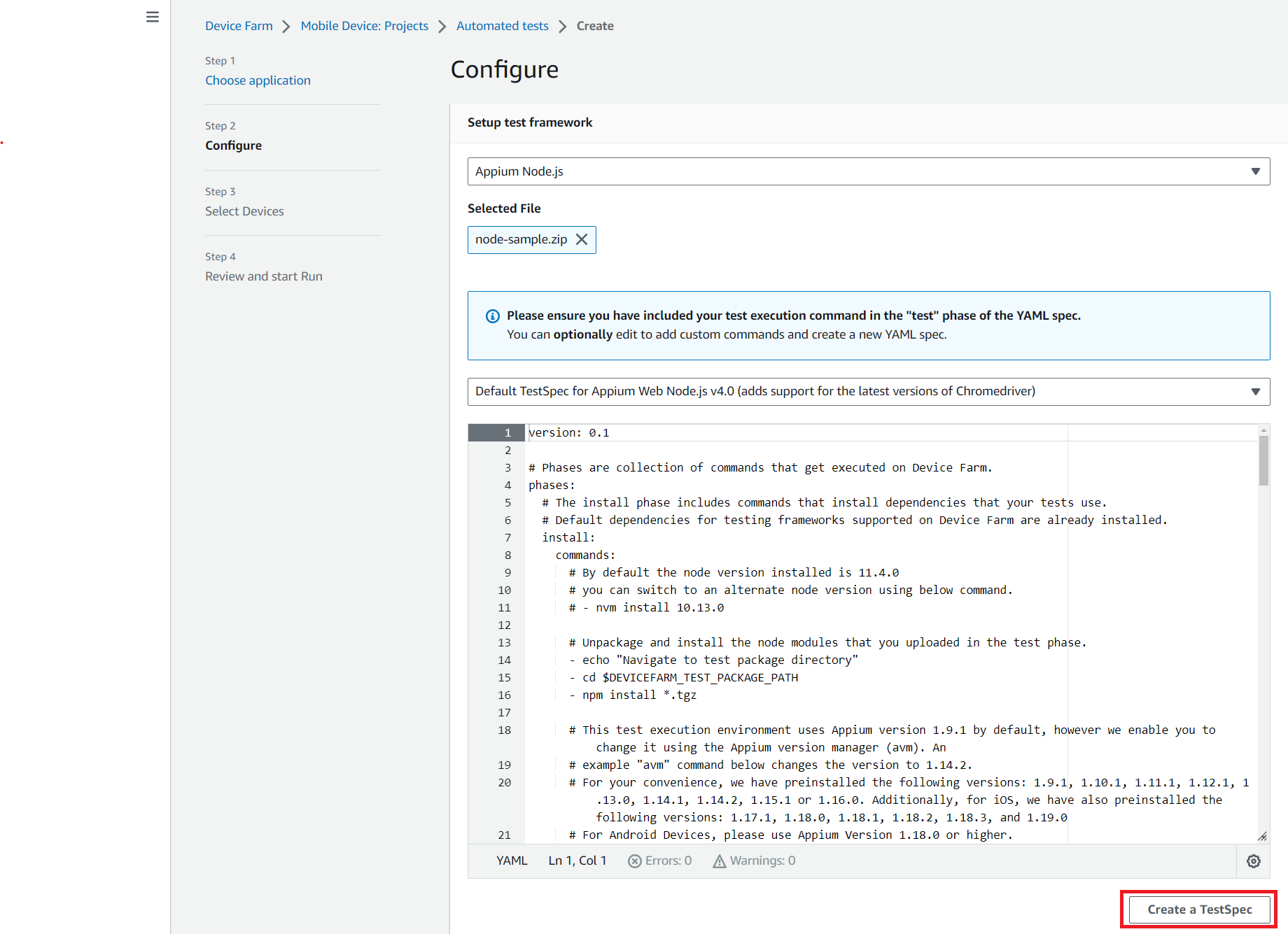Click the line number 15 gutter
The height and width of the screenshot is (934, 1288).
click(x=504, y=678)
